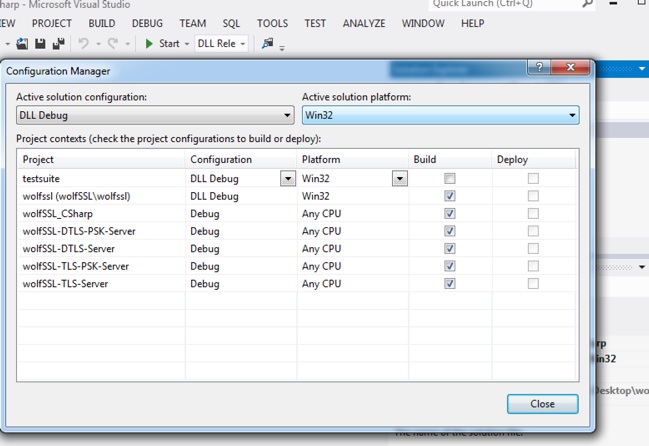The image size is (649, 446).
Task: Click the Find in Files toolbar icon
Action: coord(267,43)
